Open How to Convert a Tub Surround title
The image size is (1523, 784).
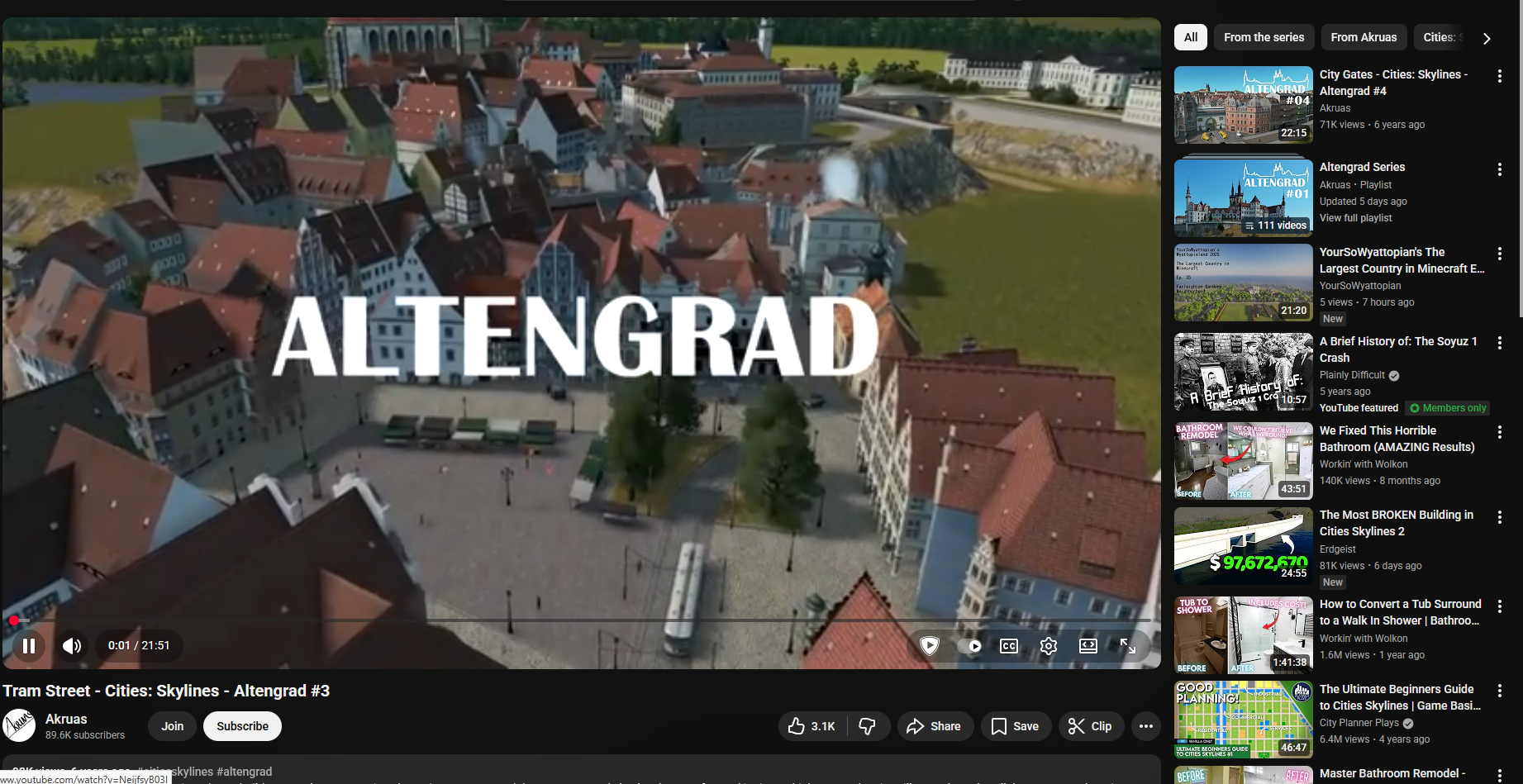[x=1401, y=612]
